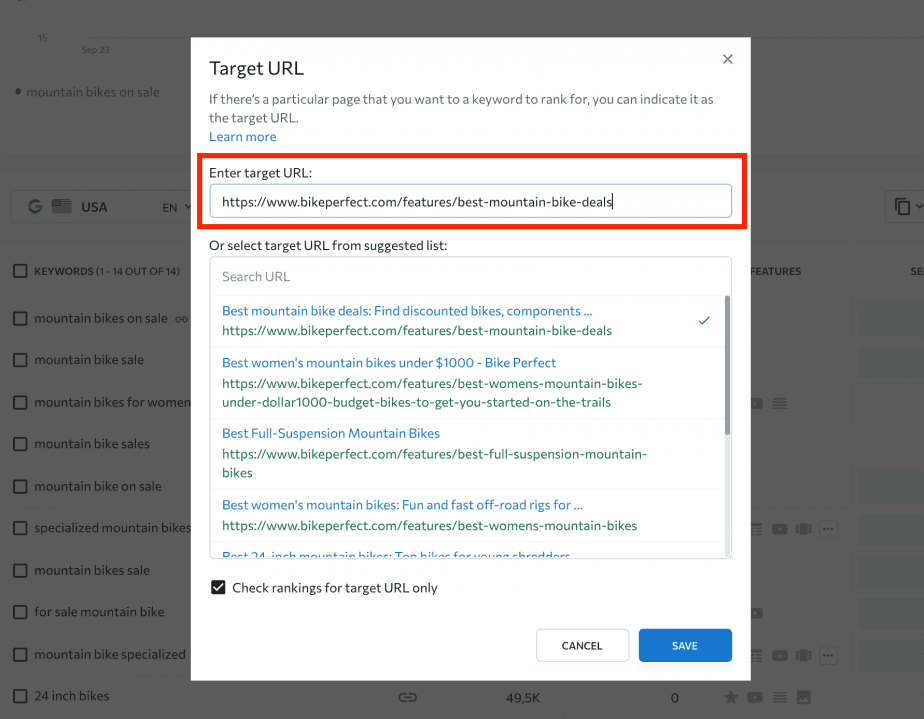The width and height of the screenshot is (924, 719).
Task: Click carousel feature icon in 'mountain bike specialized' row
Action: 804,655
